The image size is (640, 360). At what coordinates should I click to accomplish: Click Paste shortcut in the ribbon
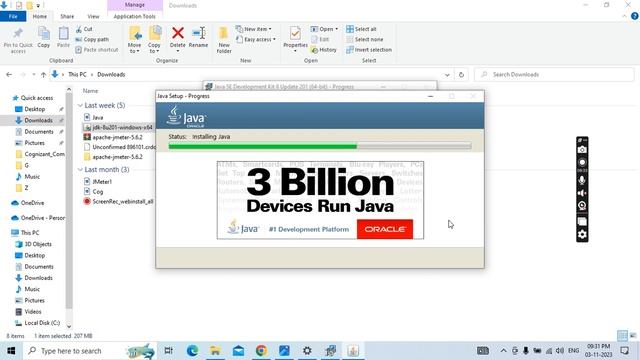tap(97, 50)
